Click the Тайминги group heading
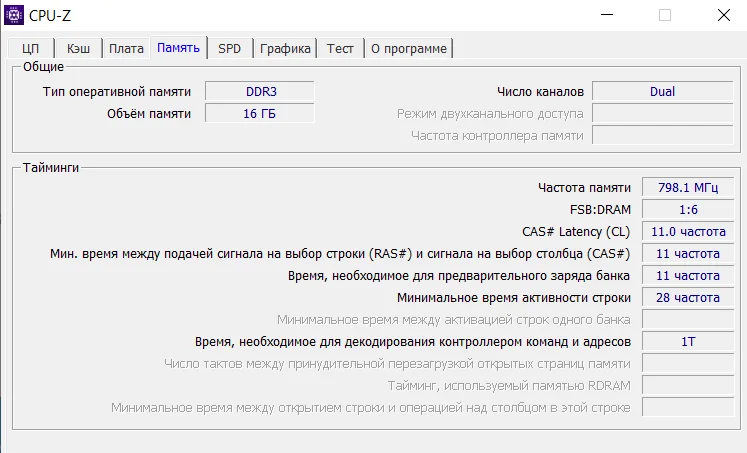The width and height of the screenshot is (747, 453). 50,168
